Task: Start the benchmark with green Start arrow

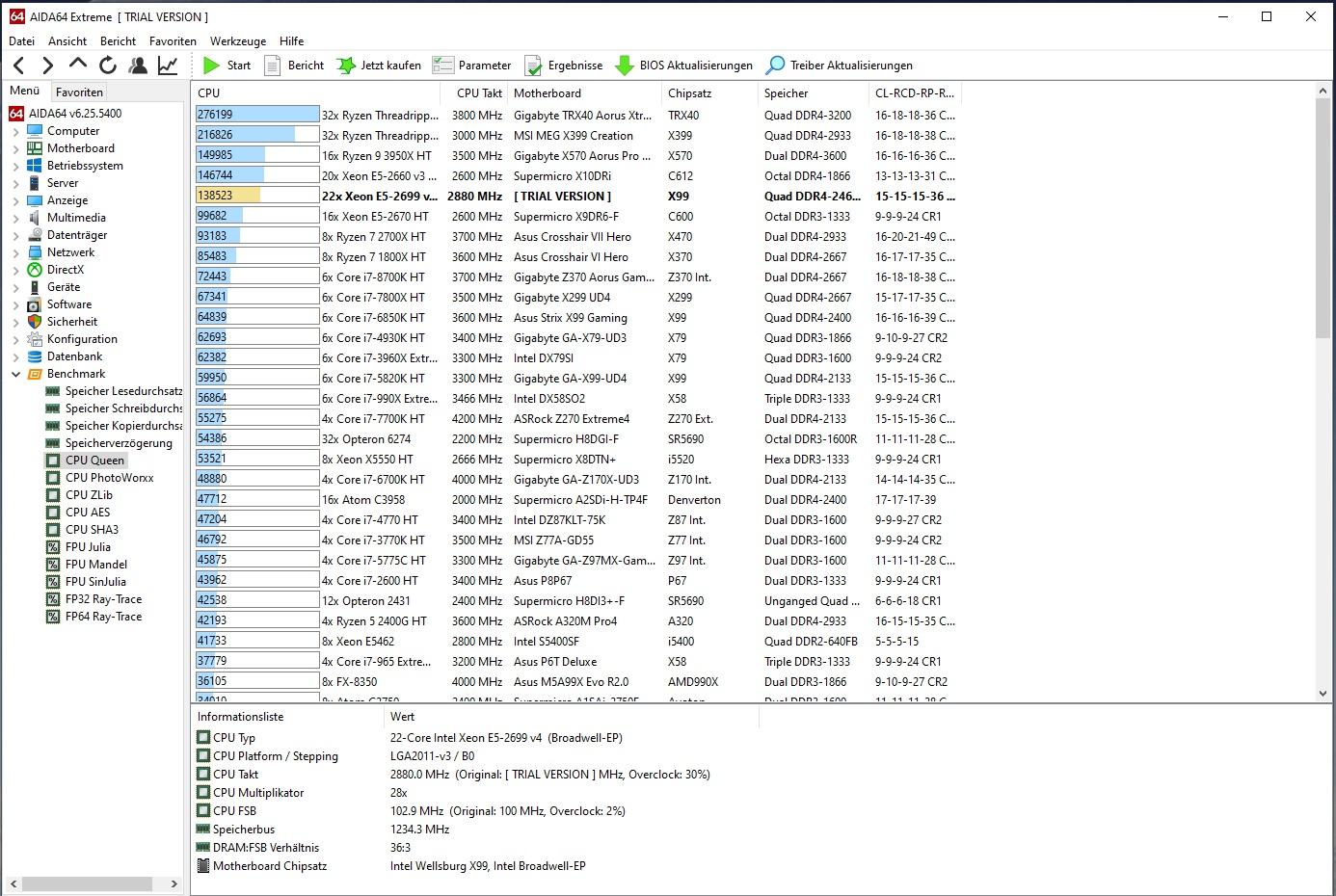Action: pos(212,66)
